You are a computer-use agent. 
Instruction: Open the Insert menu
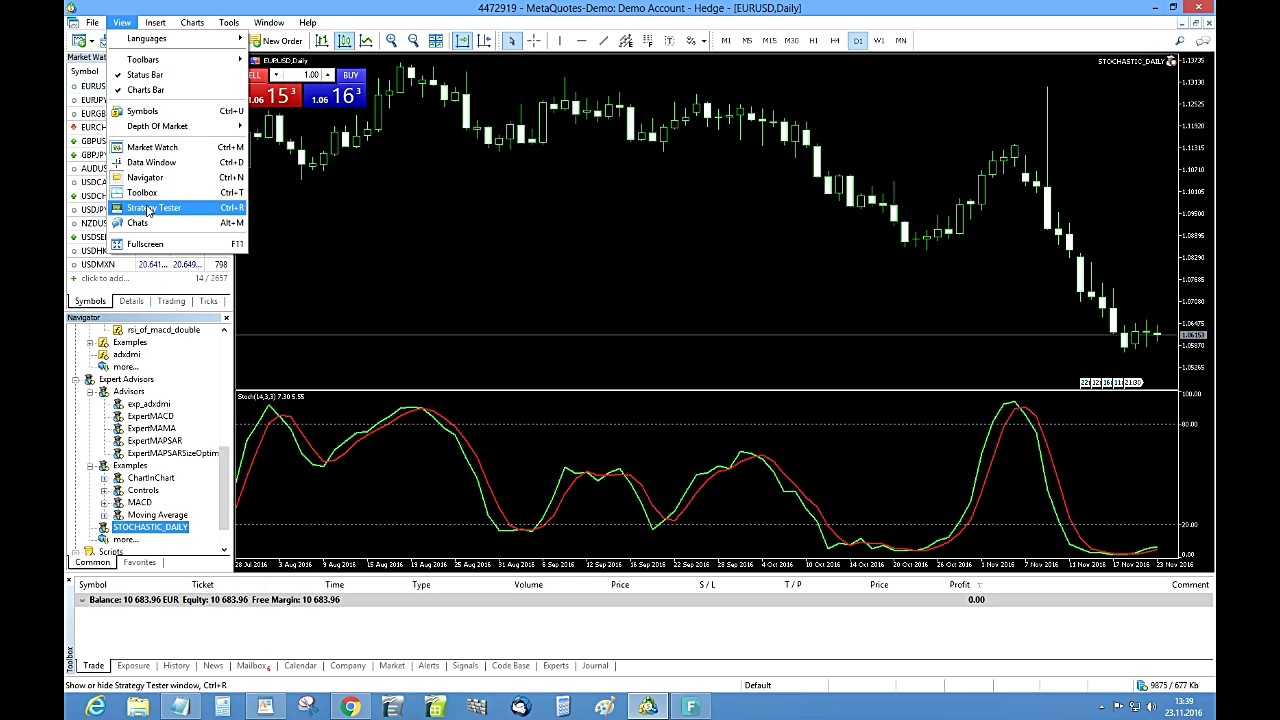(155, 23)
